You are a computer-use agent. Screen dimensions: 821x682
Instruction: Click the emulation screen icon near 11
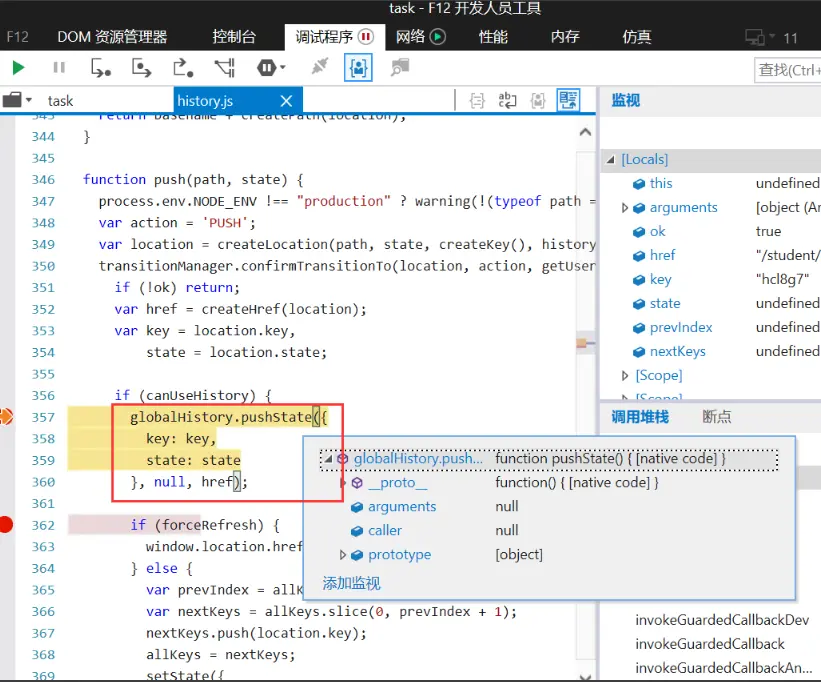coord(756,37)
